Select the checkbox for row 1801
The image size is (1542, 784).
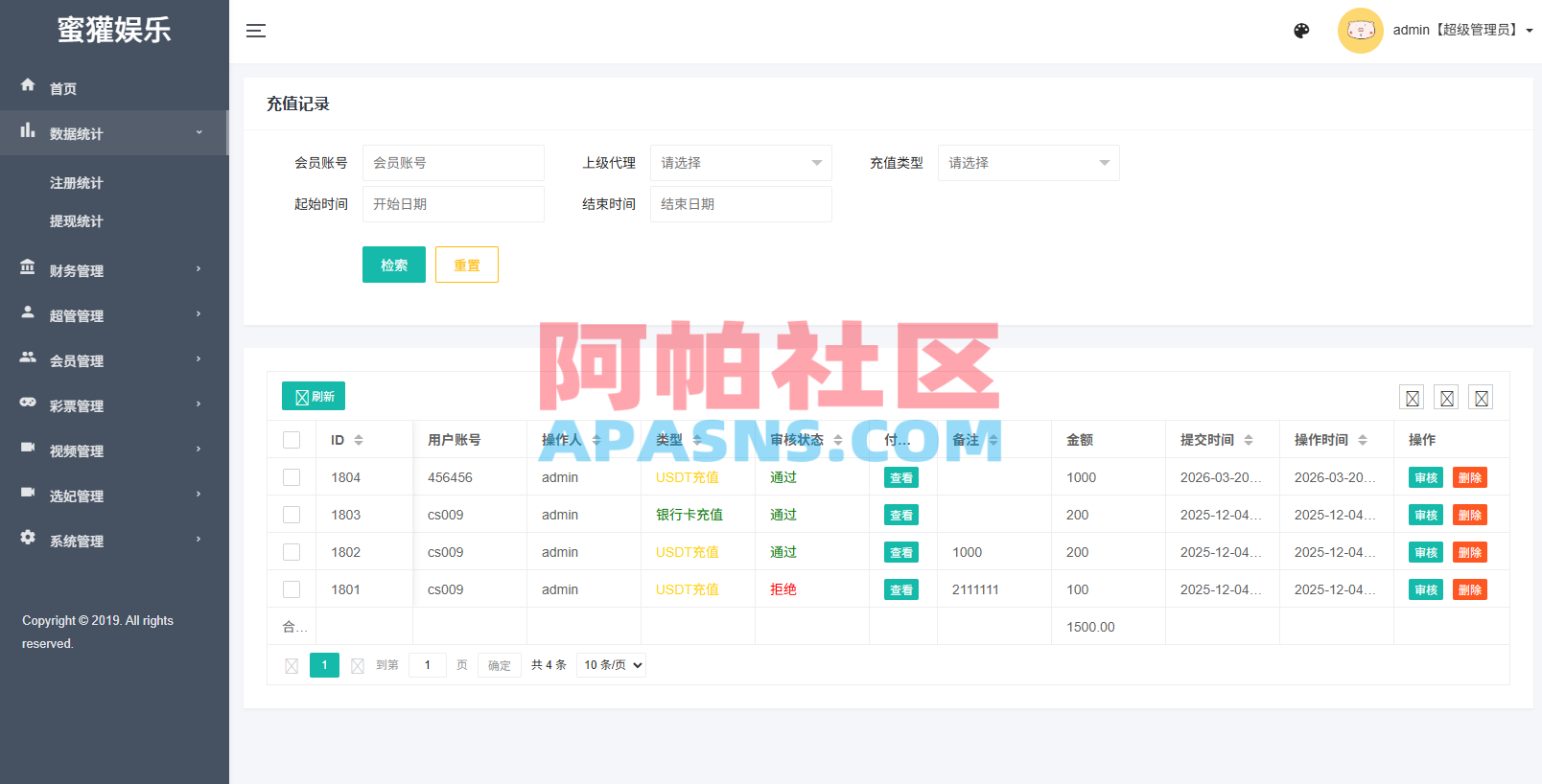coord(292,589)
